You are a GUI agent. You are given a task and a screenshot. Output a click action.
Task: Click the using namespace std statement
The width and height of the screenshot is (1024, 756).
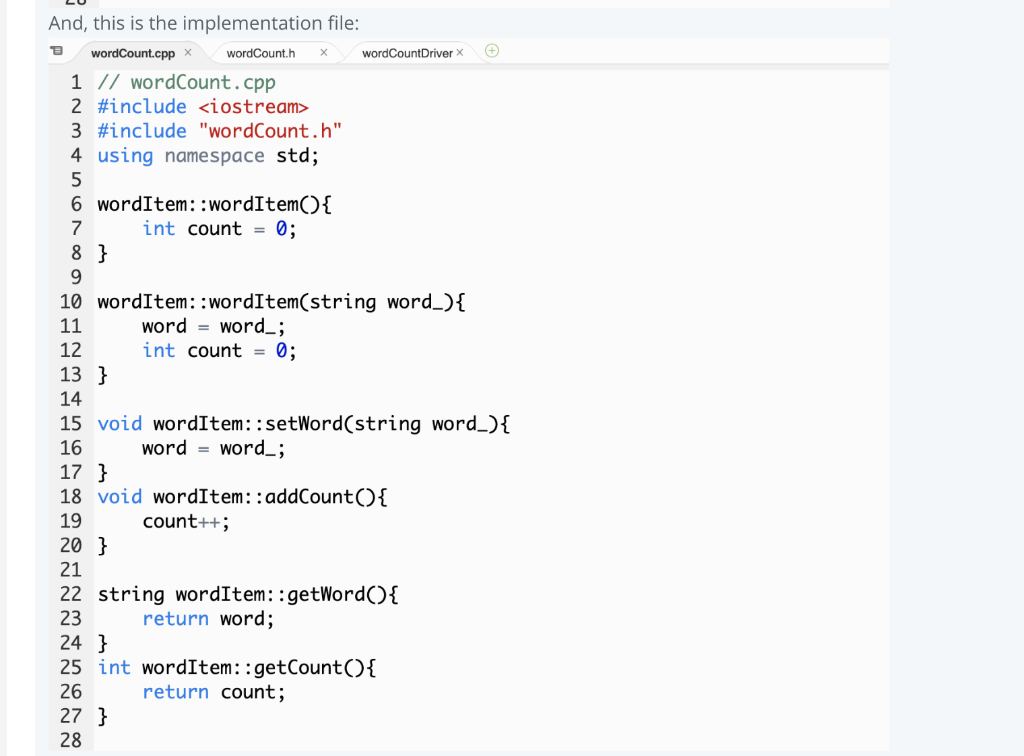[207, 155]
